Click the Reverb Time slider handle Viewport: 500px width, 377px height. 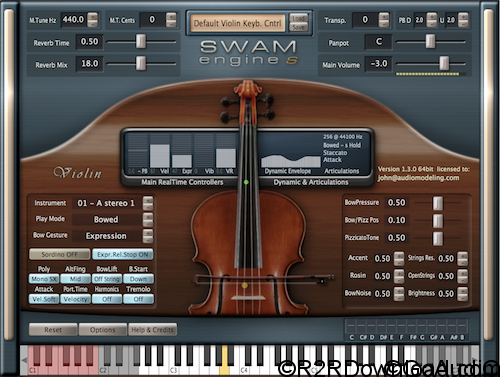click(x=141, y=42)
